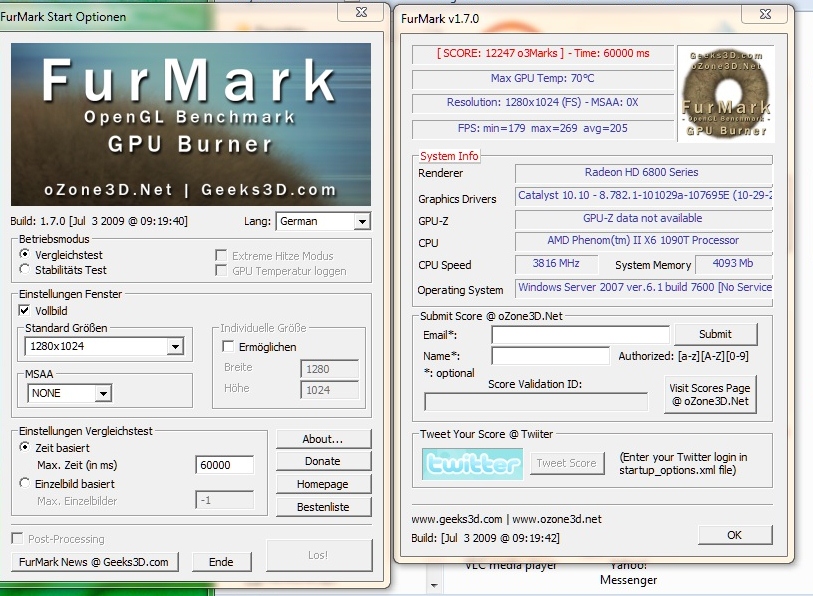The width and height of the screenshot is (813, 596).
Task: Close the FurMark v1.7.0 results window
Action: pos(765,14)
